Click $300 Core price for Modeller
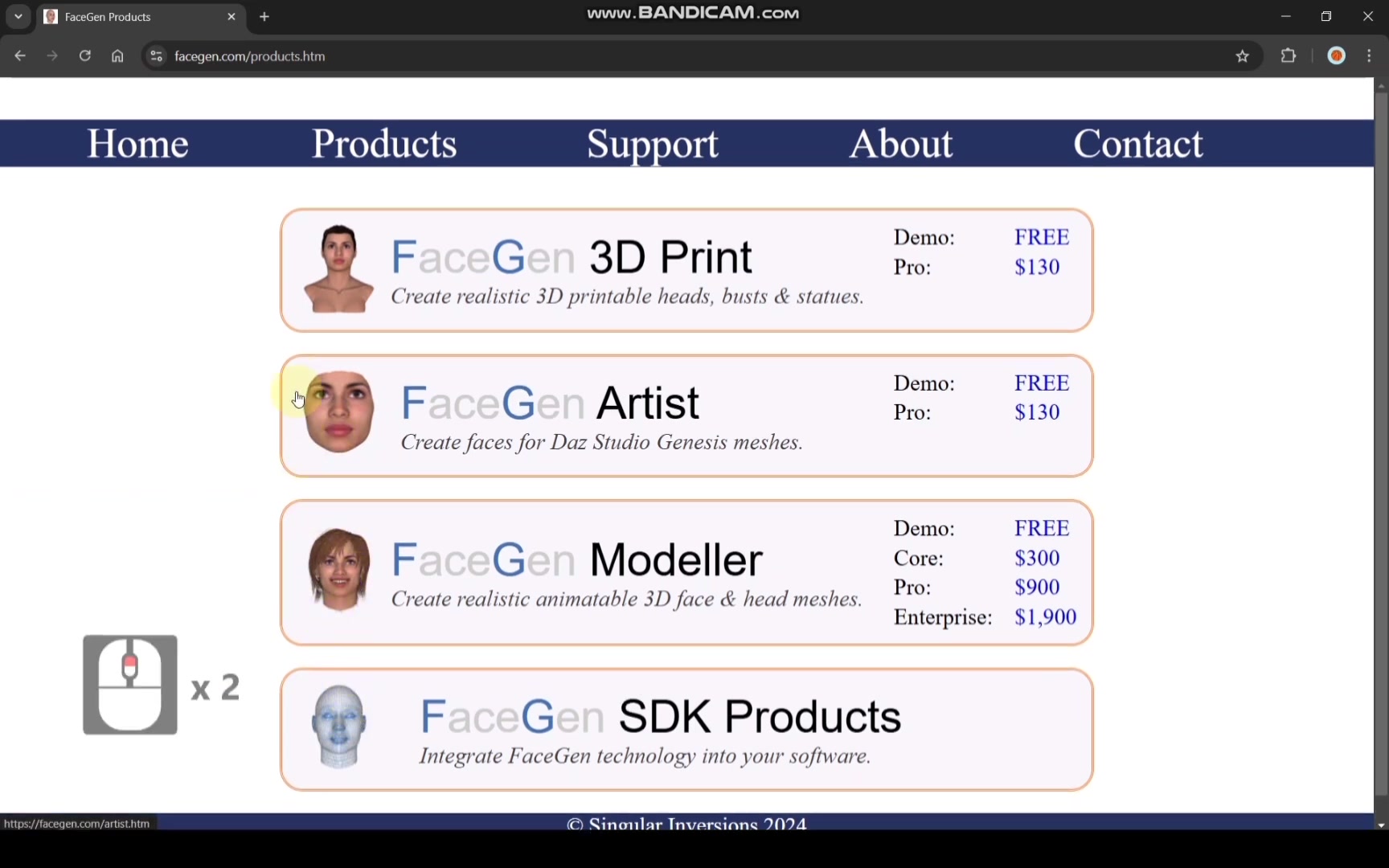 pos(1037,558)
